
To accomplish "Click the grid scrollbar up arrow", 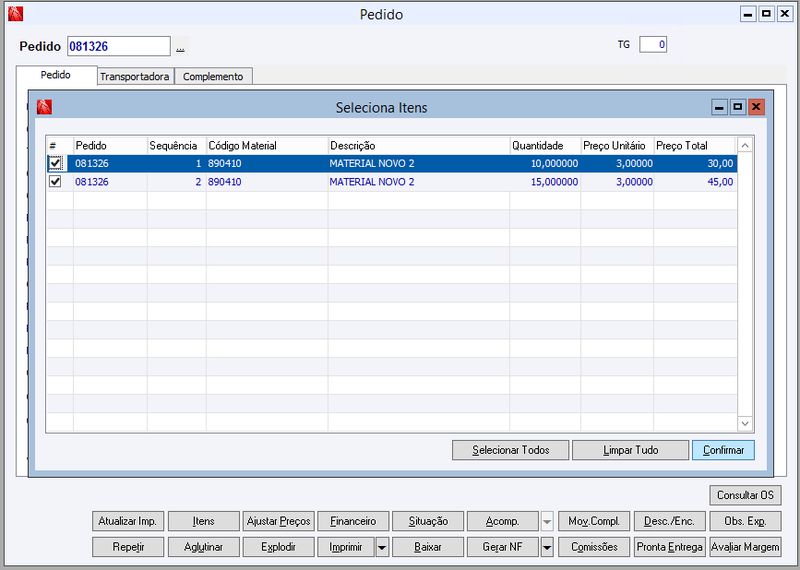I will coord(745,146).
